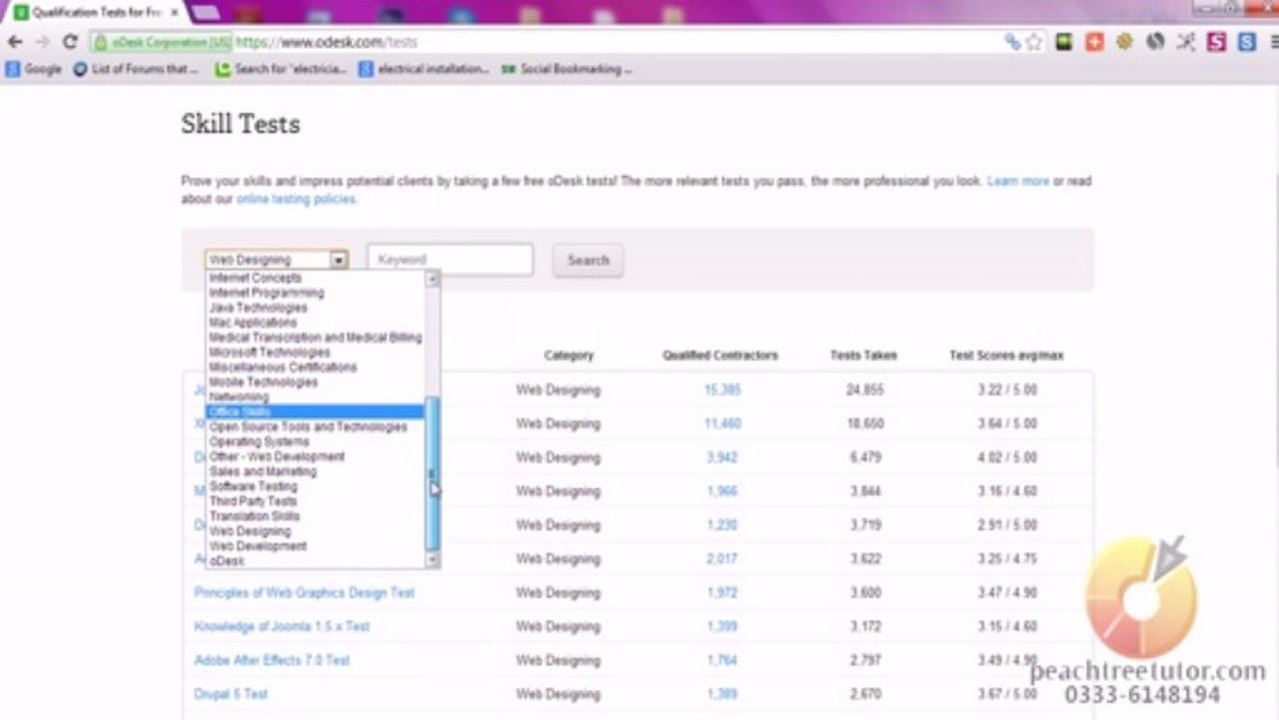Open the online testing policies link
Image resolution: width=1279 pixels, height=720 pixels.
click(296, 199)
